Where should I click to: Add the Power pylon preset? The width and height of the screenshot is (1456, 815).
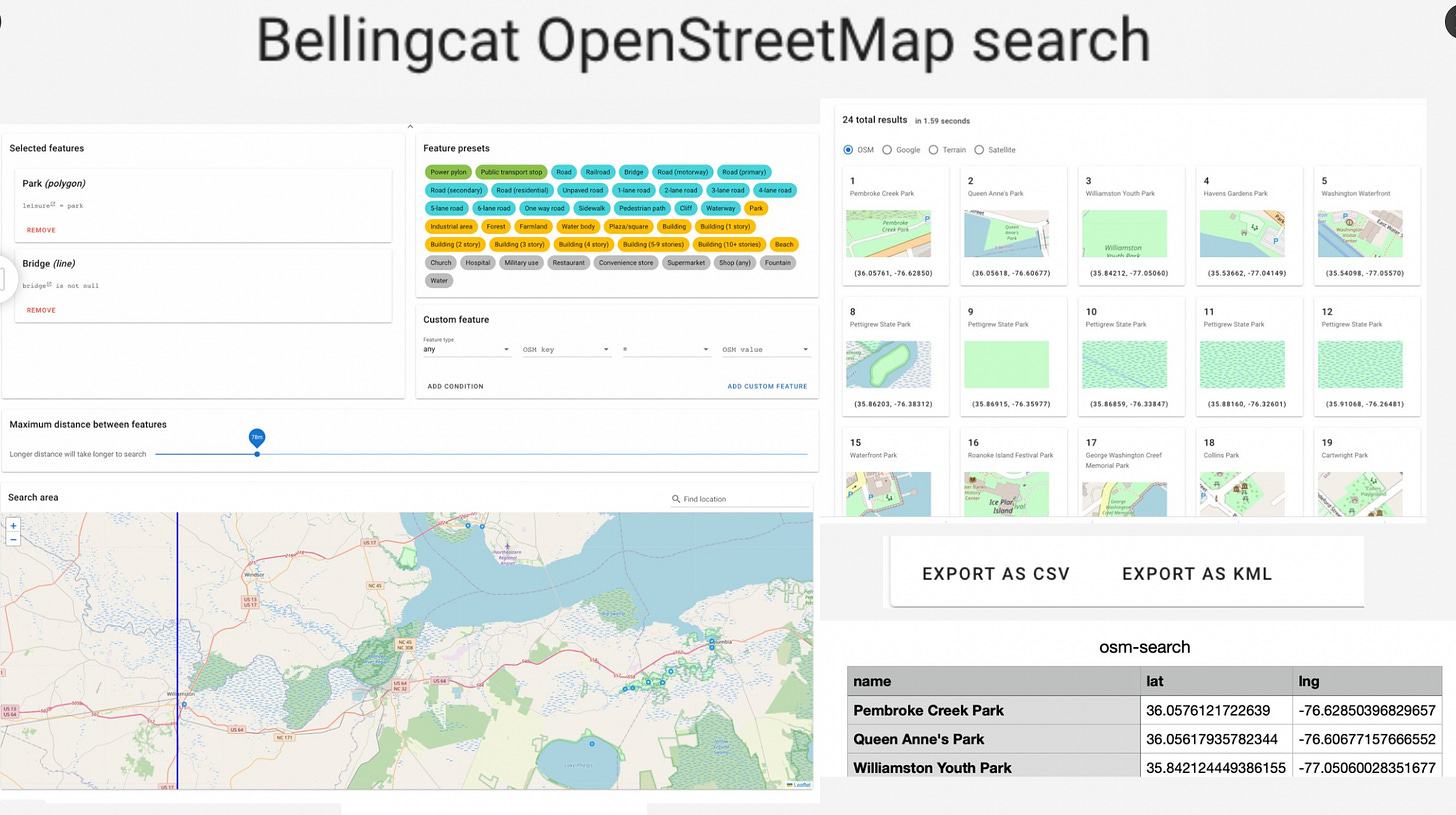click(448, 172)
